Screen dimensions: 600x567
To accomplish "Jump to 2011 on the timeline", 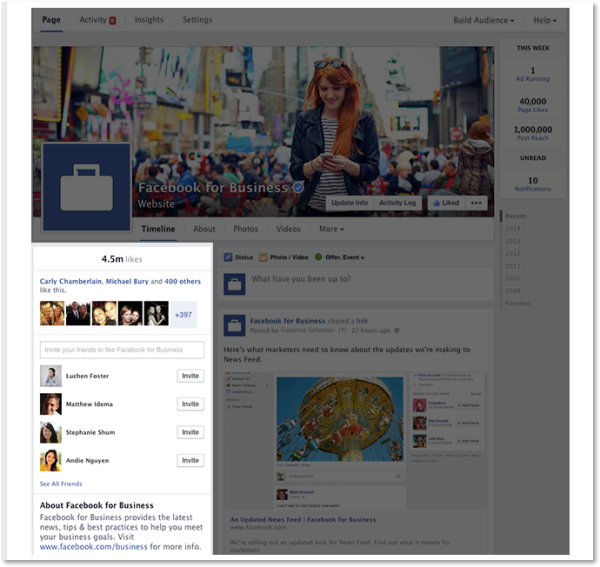I will 513,266.
